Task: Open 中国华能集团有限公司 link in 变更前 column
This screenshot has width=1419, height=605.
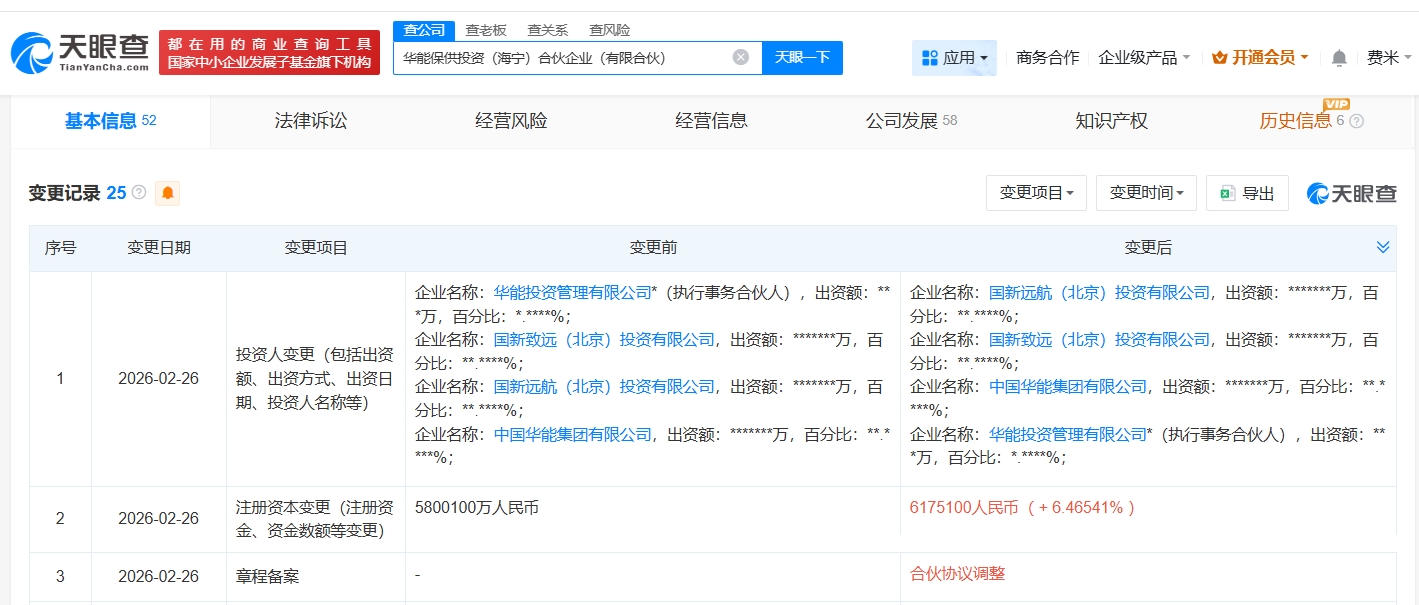Action: point(573,434)
